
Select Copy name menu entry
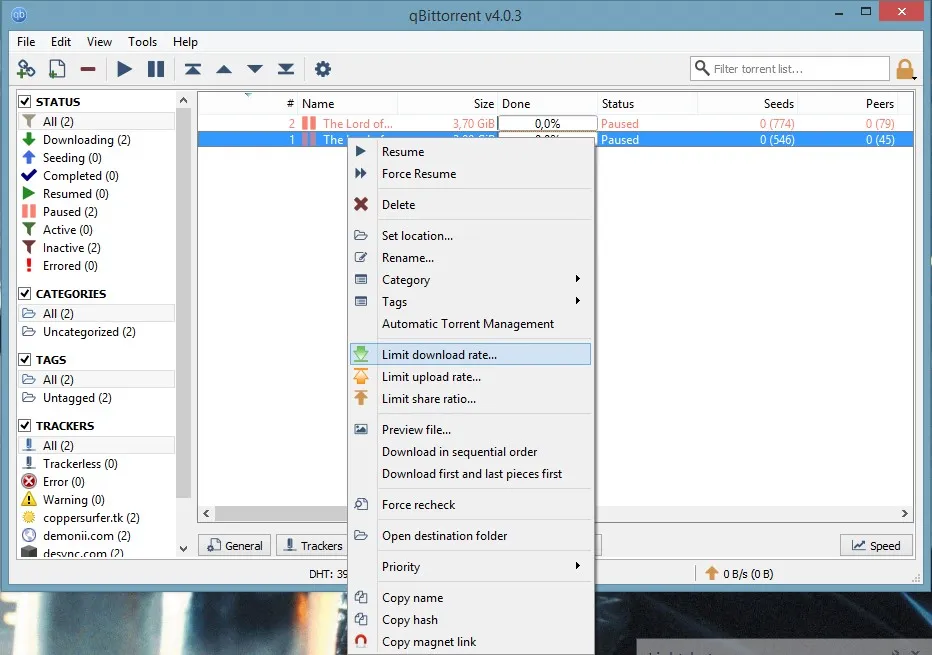[471, 597]
